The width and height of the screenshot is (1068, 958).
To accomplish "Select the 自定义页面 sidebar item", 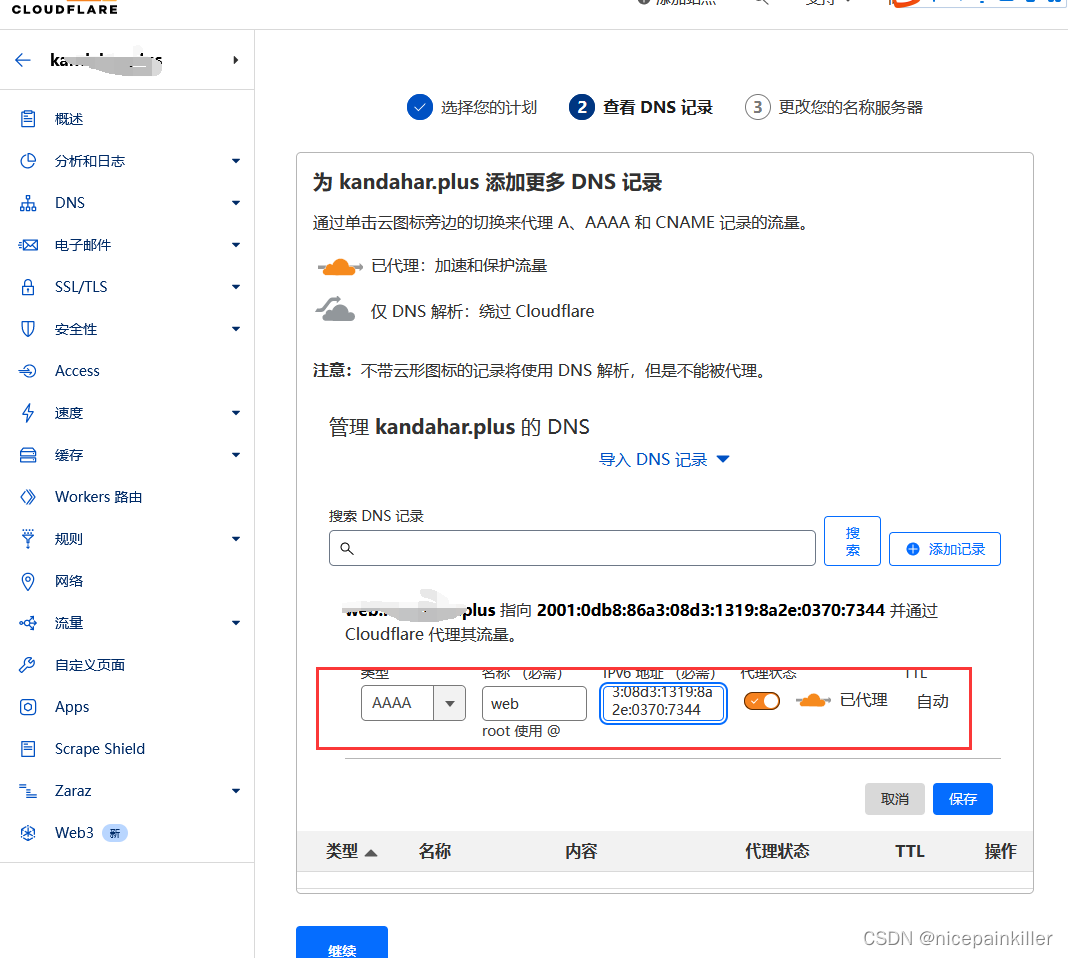I will pos(92,664).
